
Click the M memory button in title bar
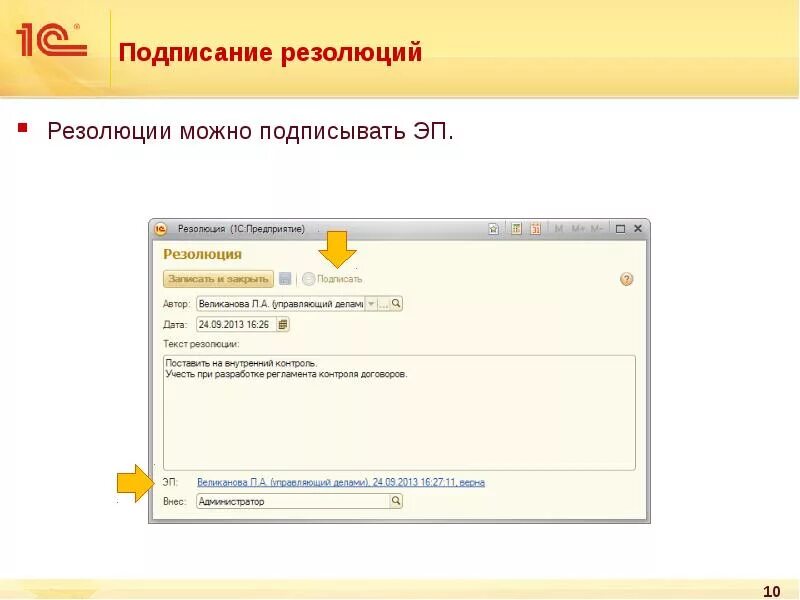click(x=559, y=229)
